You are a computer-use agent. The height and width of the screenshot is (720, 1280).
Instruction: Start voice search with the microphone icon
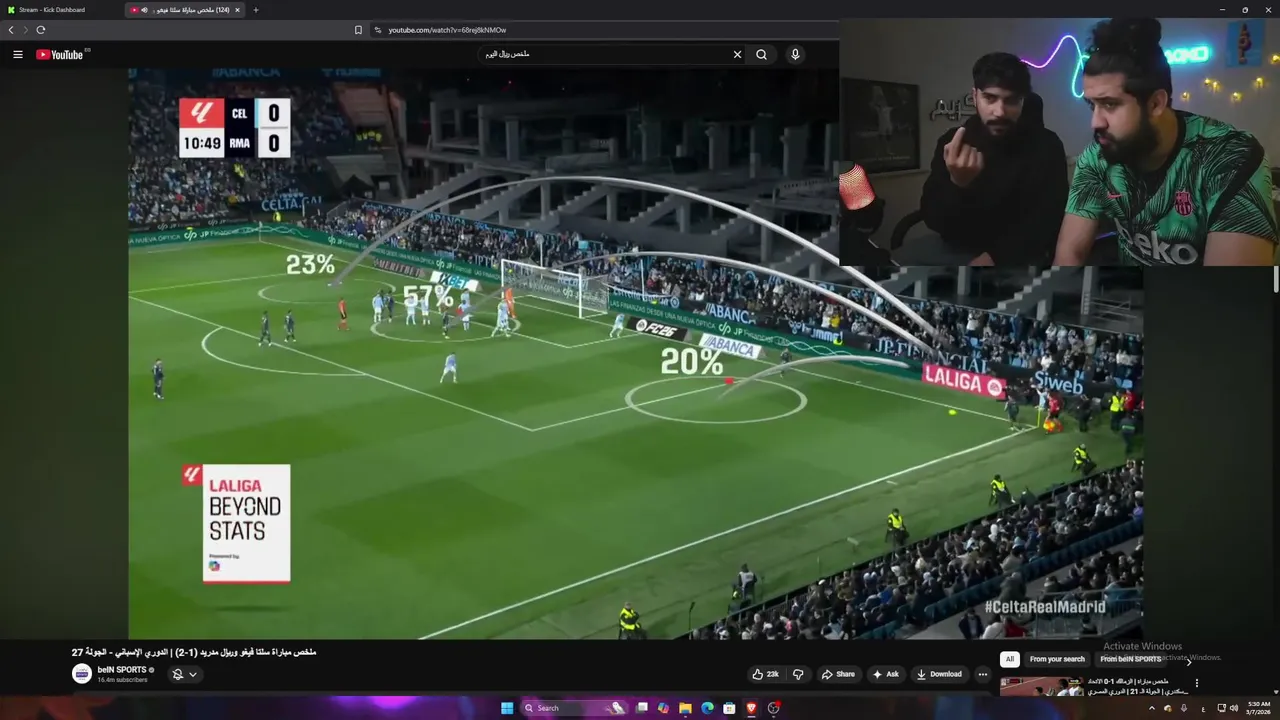pos(795,55)
